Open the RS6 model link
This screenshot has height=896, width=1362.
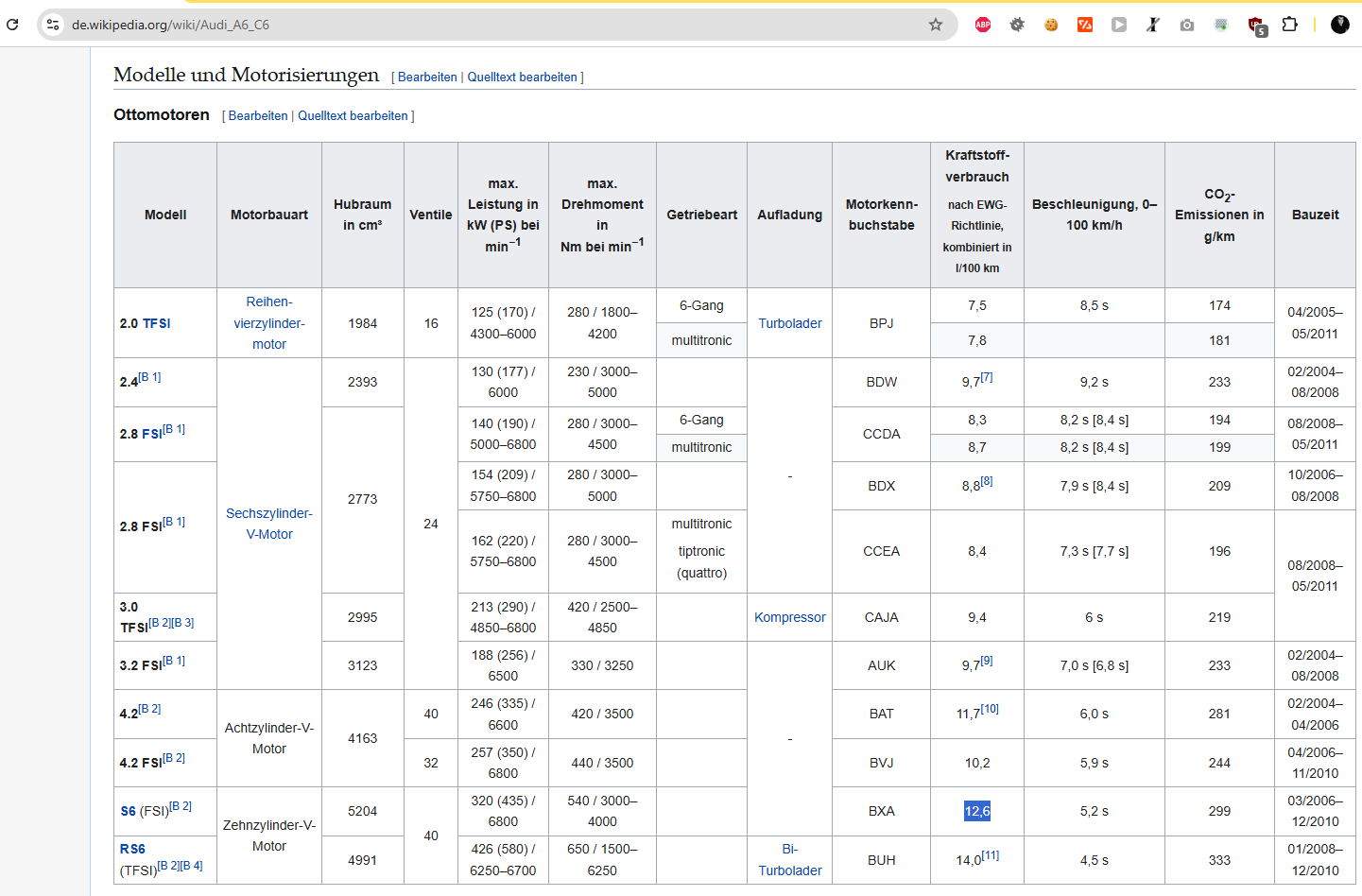coord(132,849)
